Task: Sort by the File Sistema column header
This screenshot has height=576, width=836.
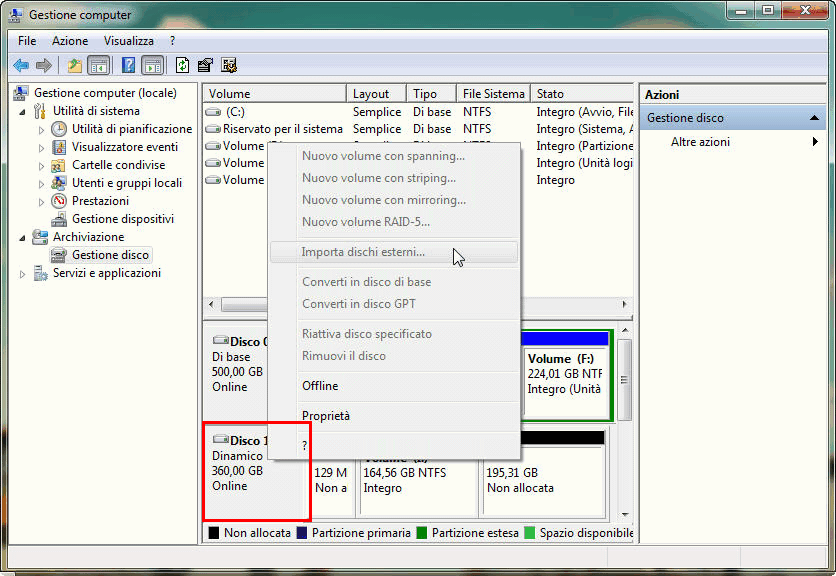Action: click(493, 94)
